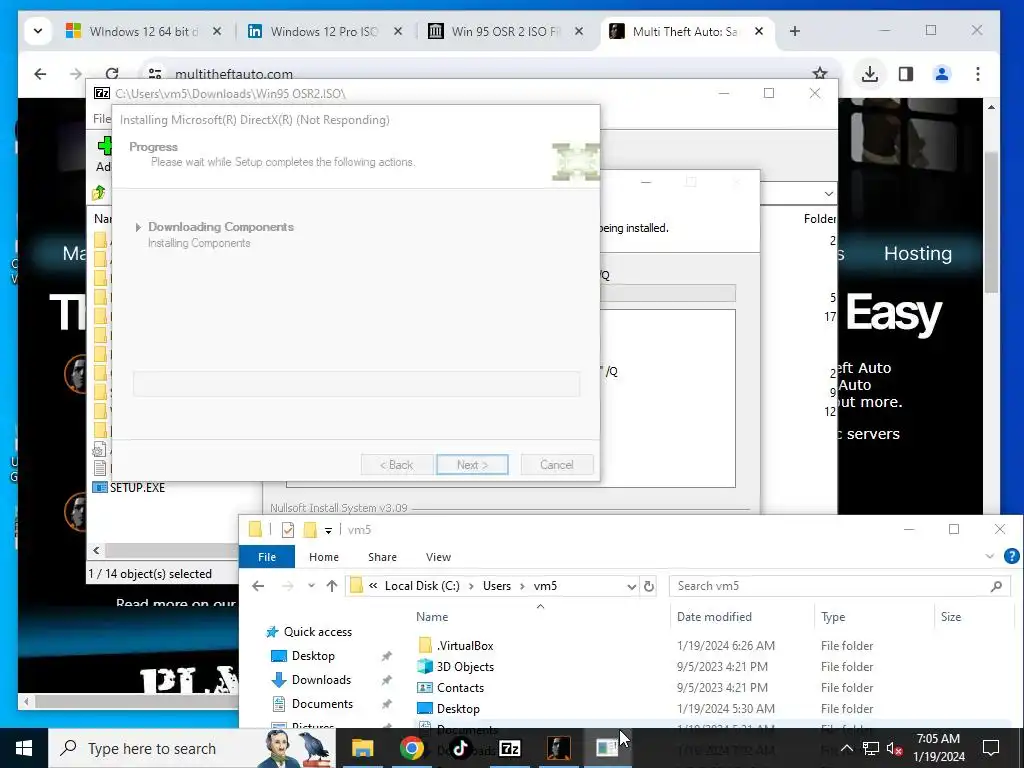The width and height of the screenshot is (1024, 768).
Task: Click the Chrome address bar URL
Action: pos(234,74)
